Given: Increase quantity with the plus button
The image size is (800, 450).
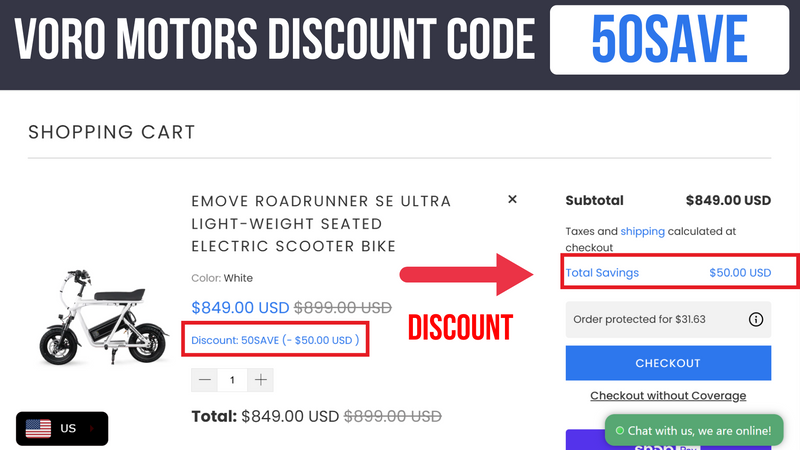Looking at the screenshot, I should 260,380.
